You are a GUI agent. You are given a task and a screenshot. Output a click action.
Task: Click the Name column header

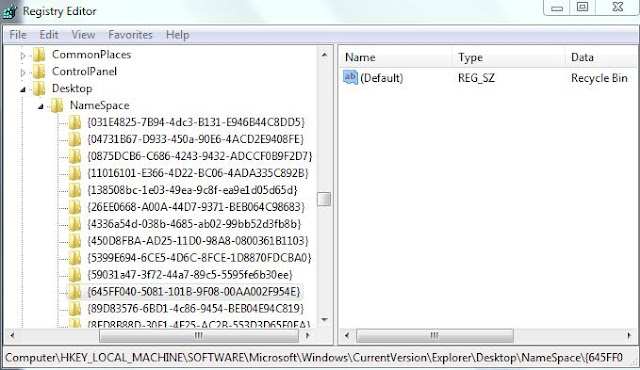(x=396, y=58)
